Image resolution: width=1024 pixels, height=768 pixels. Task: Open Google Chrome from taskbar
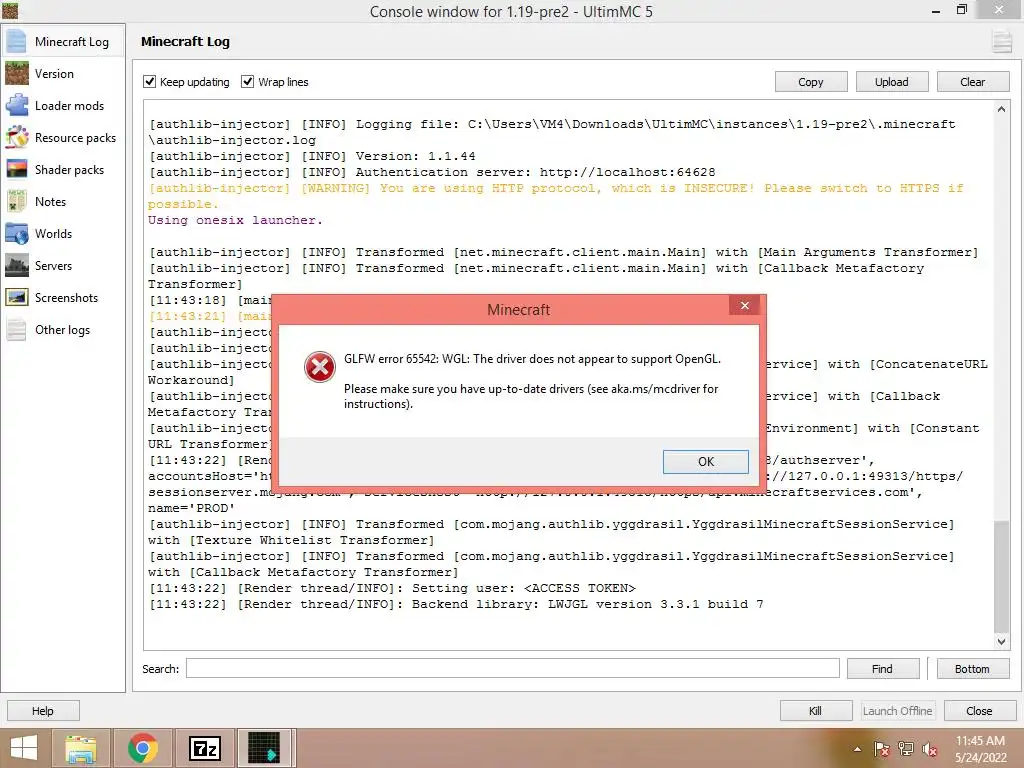pos(143,748)
